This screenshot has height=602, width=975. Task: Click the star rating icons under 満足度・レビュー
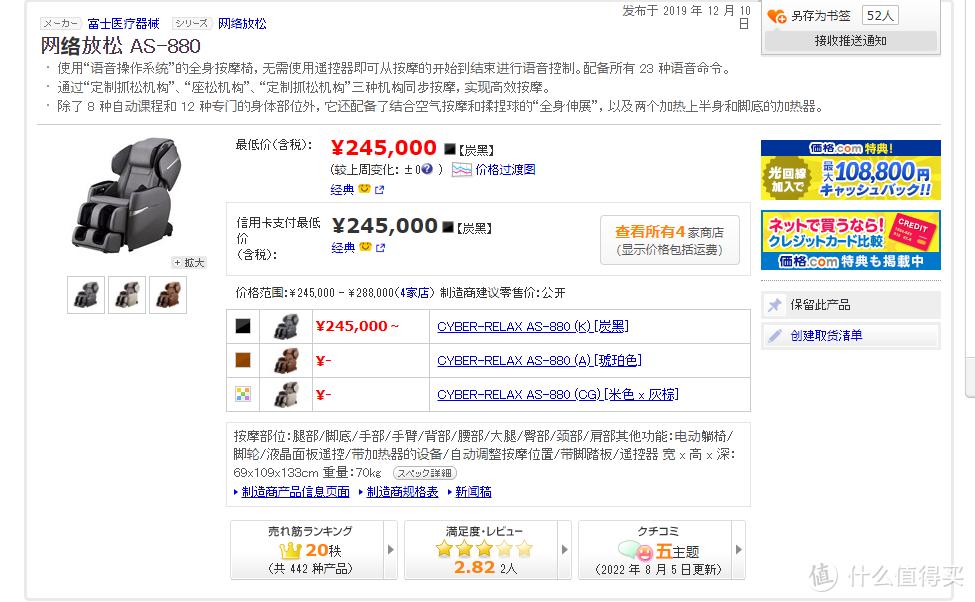point(483,548)
